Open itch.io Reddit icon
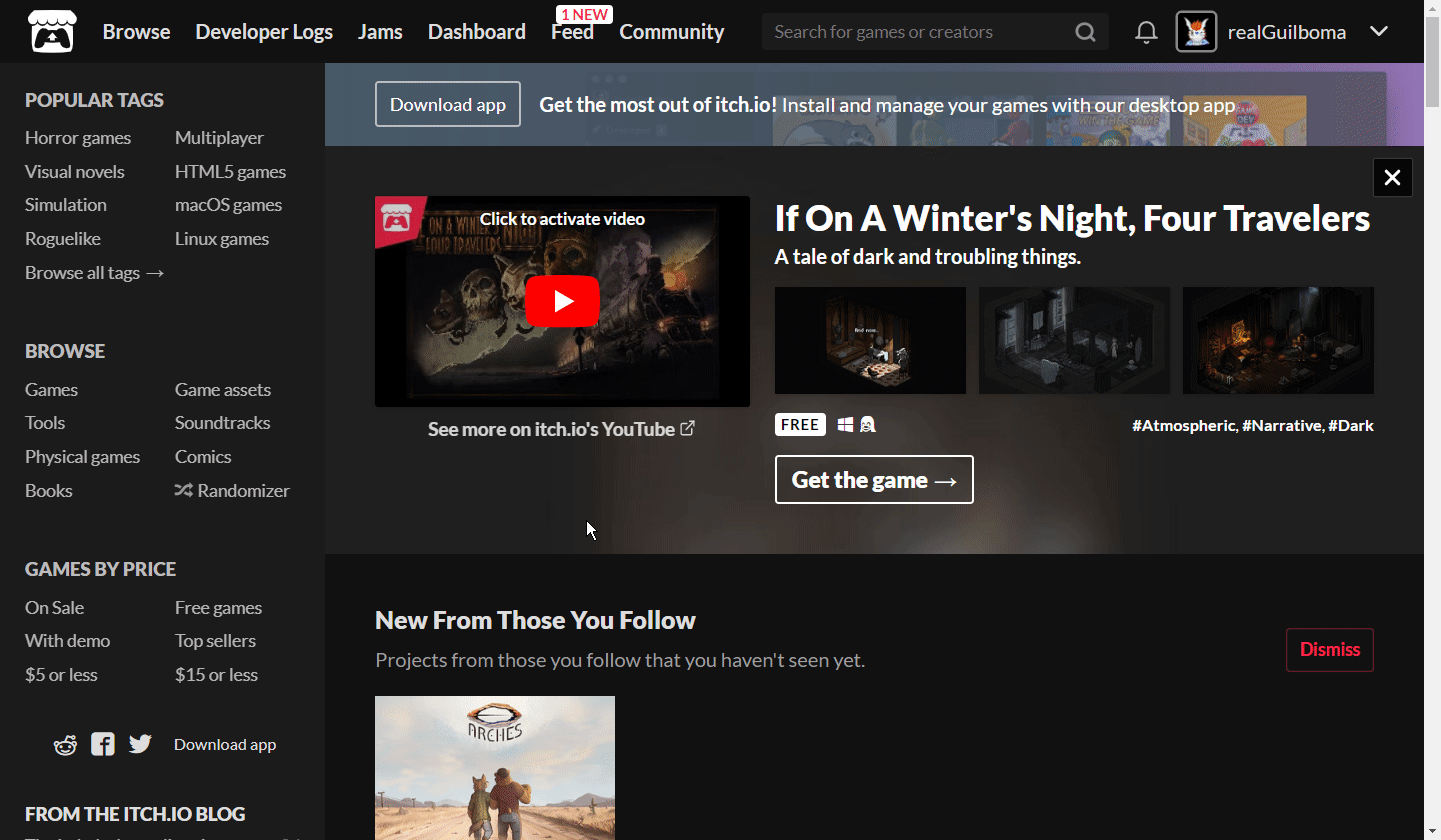Screen dimensions: 1441x840 coord(65,744)
